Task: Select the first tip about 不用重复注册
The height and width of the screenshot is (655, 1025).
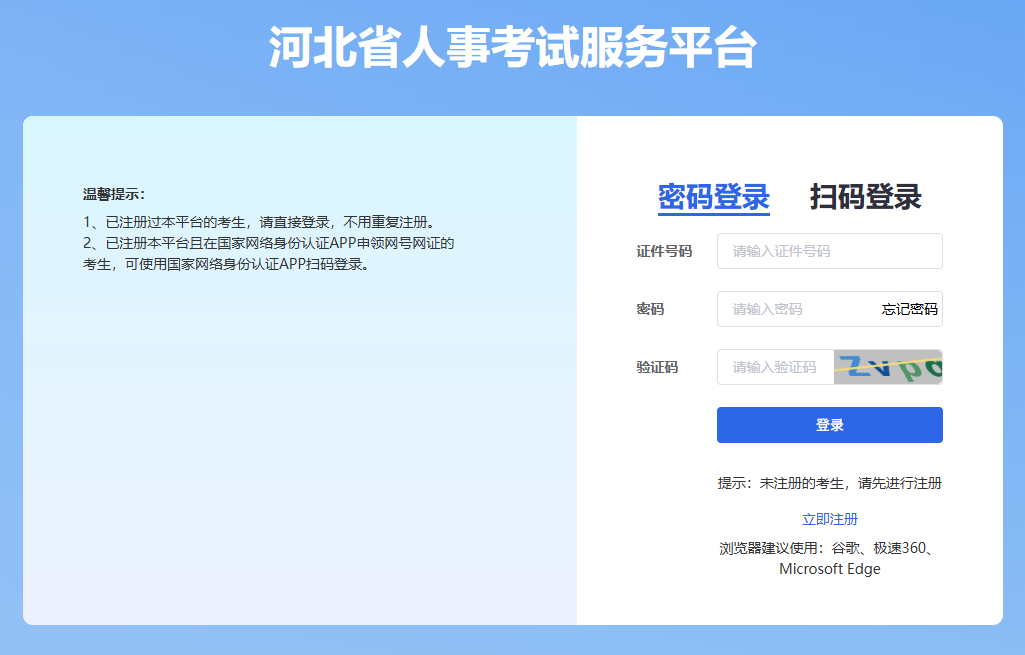Action: pyautogui.click(x=260, y=222)
